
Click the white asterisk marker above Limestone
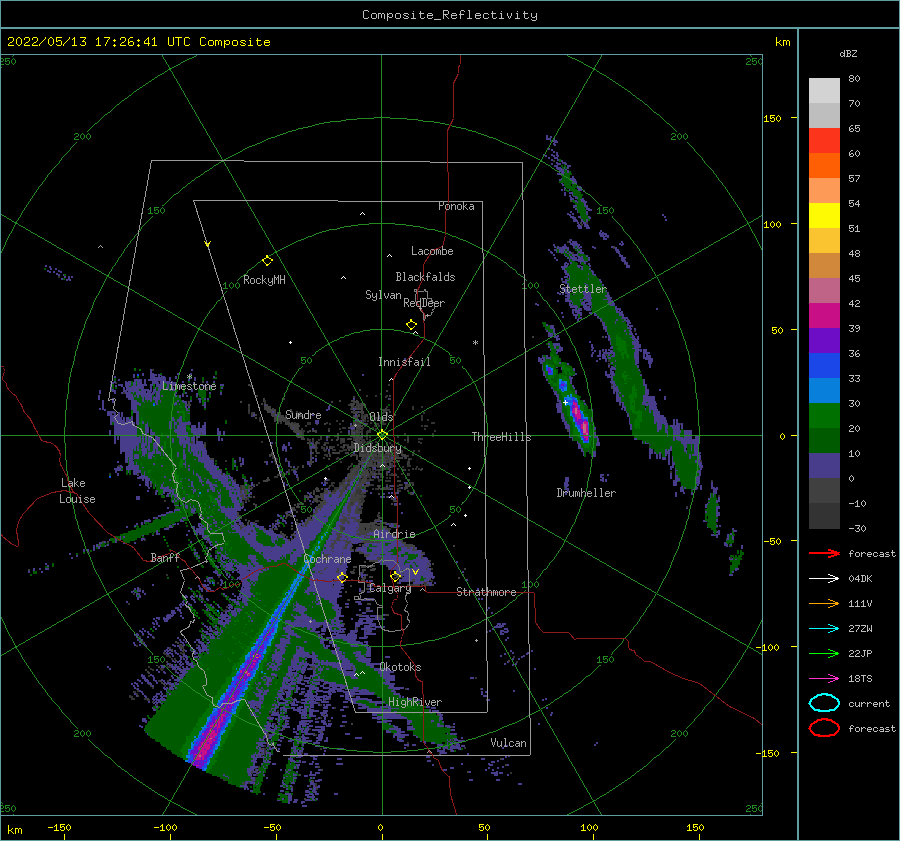coord(189,376)
